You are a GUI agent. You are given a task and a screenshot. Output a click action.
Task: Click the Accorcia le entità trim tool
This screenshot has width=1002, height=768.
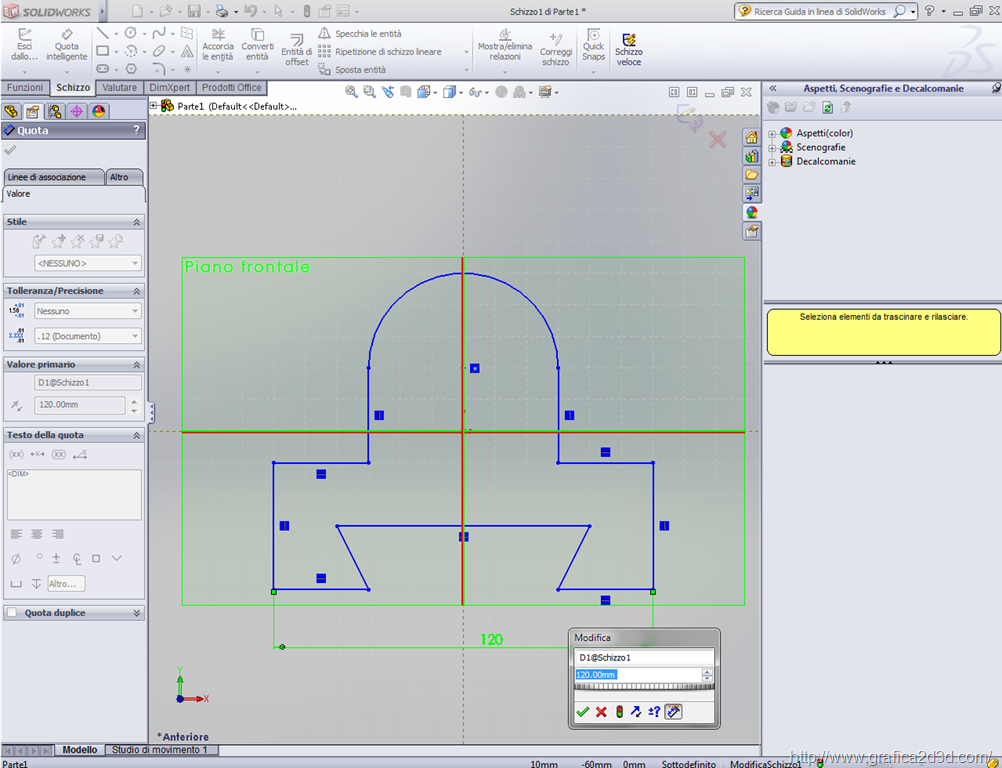pyautogui.click(x=218, y=45)
